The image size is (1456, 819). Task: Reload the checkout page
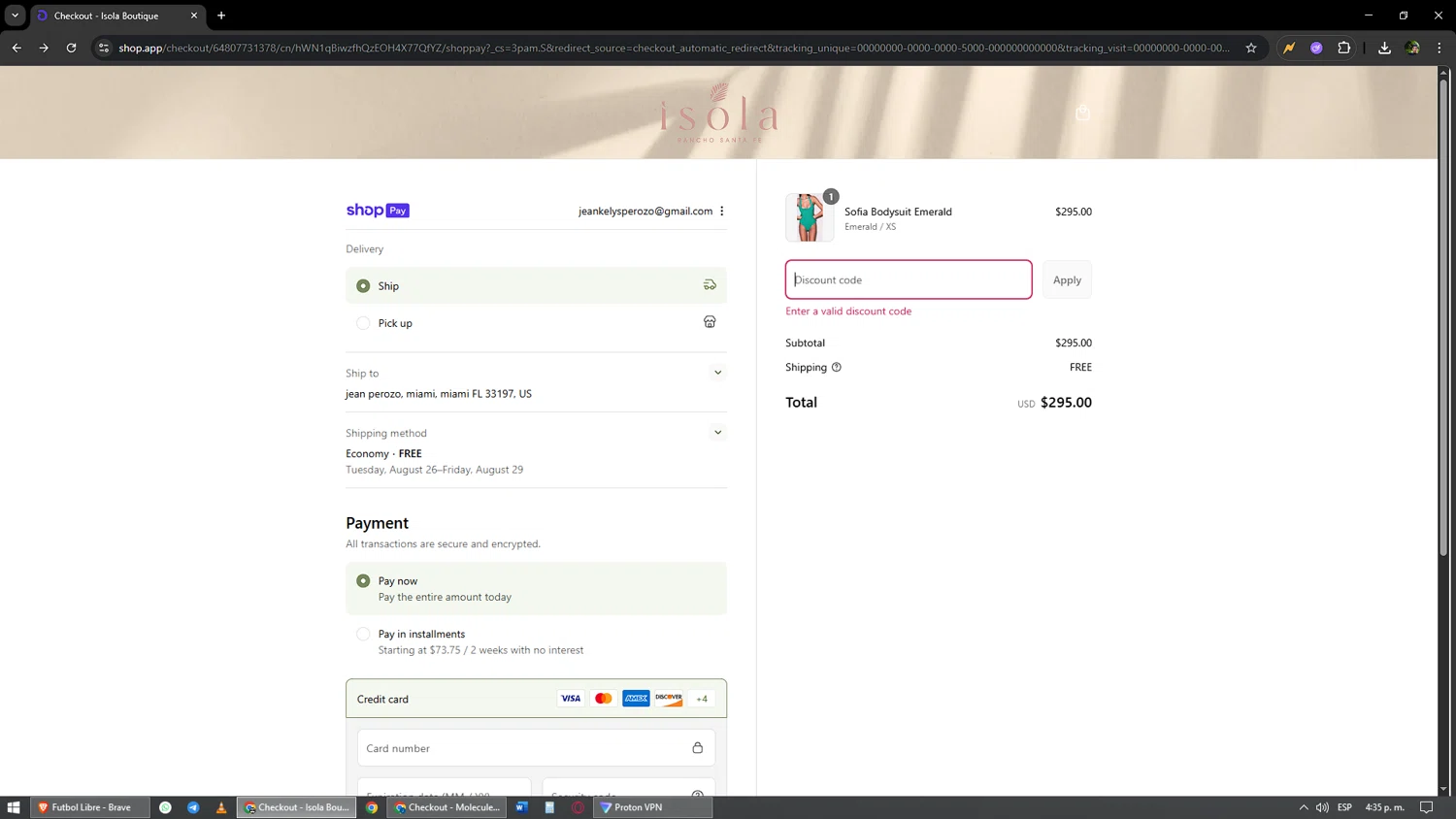[71, 48]
